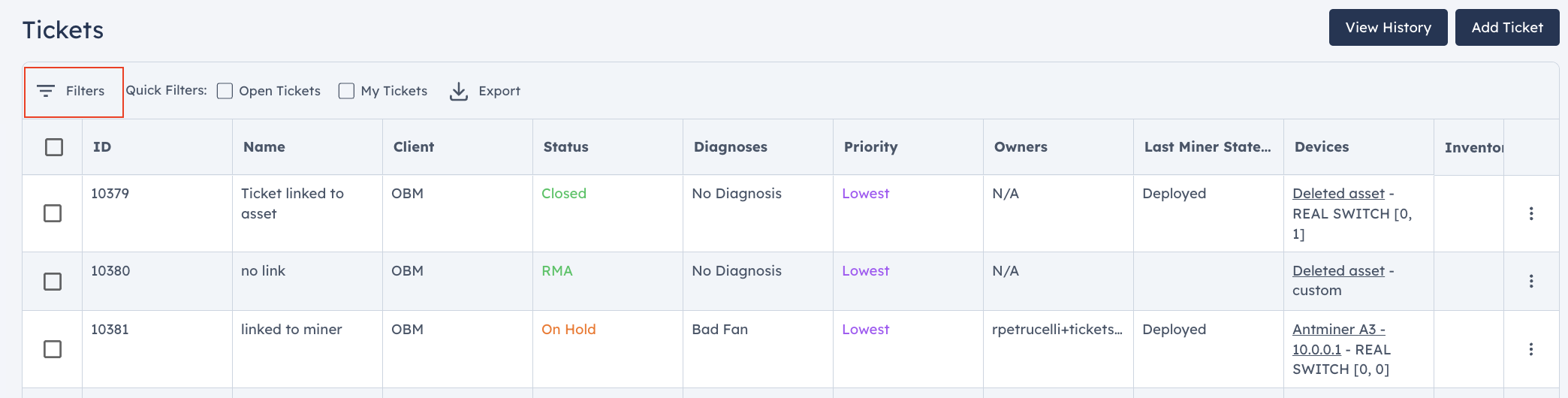The image size is (1568, 398).
Task: Tick the checkbox for ticket 10381
Action: tap(53, 349)
